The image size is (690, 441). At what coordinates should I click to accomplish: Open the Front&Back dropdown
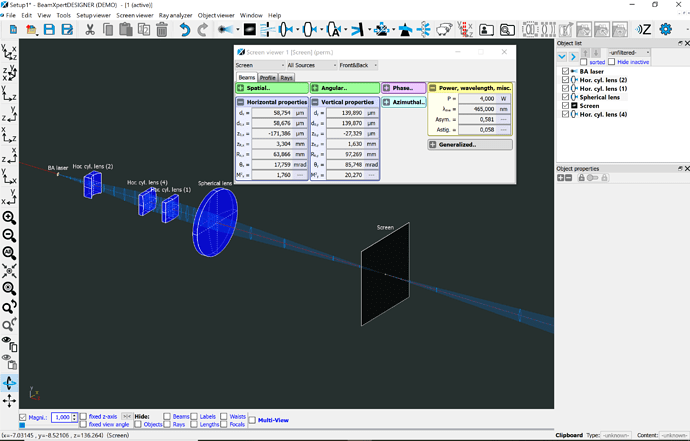360,65
